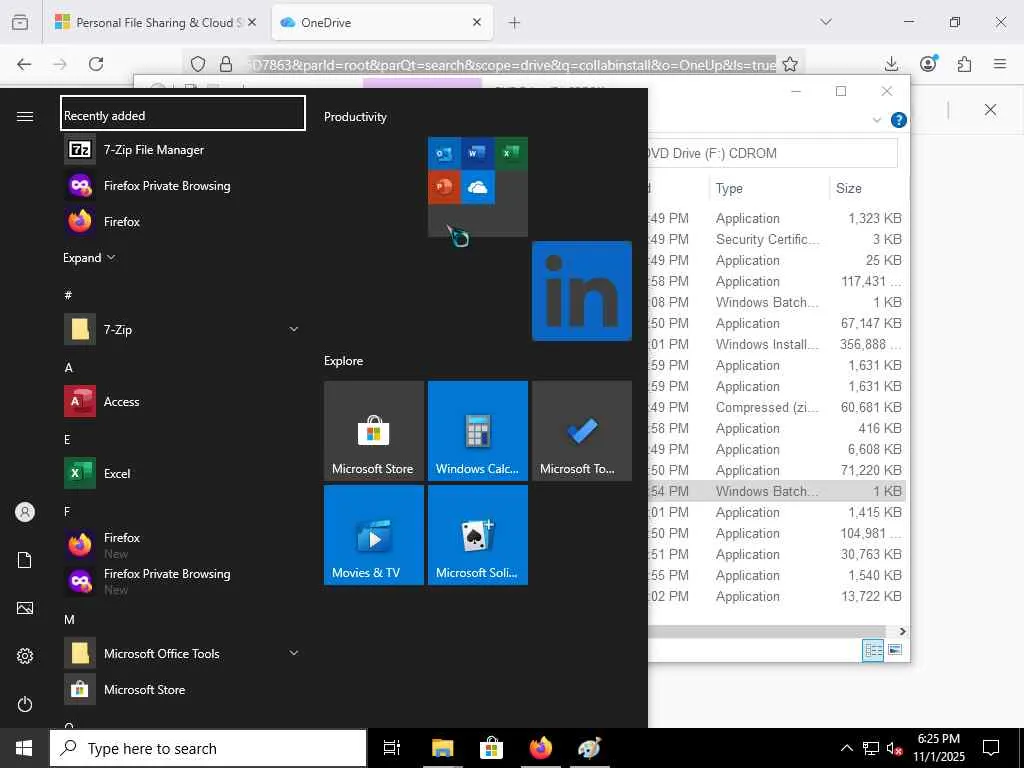Jump to the letter A header
This screenshot has height=768, width=1024.
coord(69,368)
